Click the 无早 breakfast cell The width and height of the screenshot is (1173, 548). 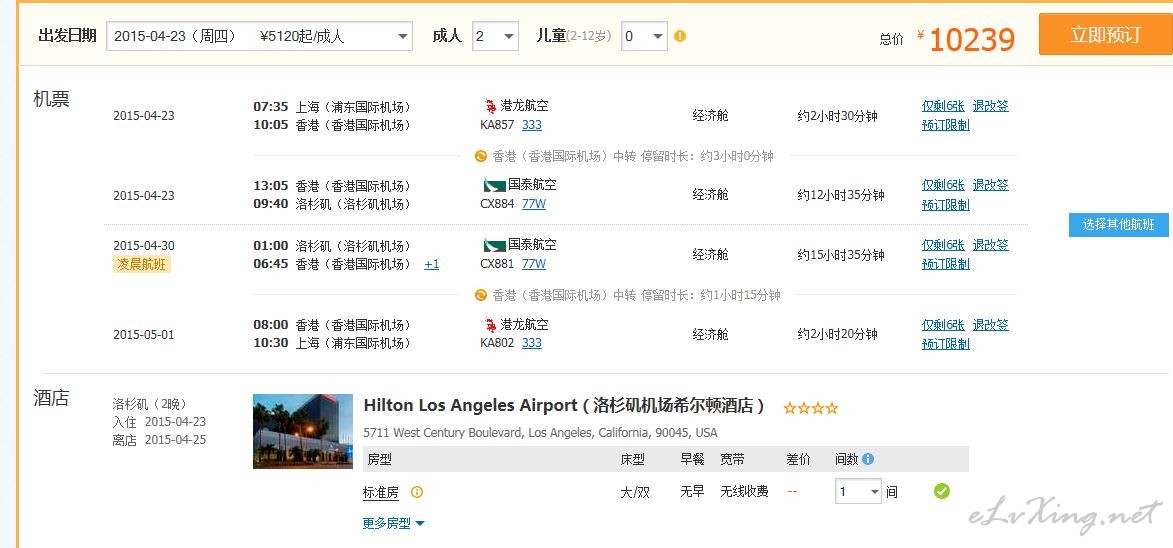692,491
